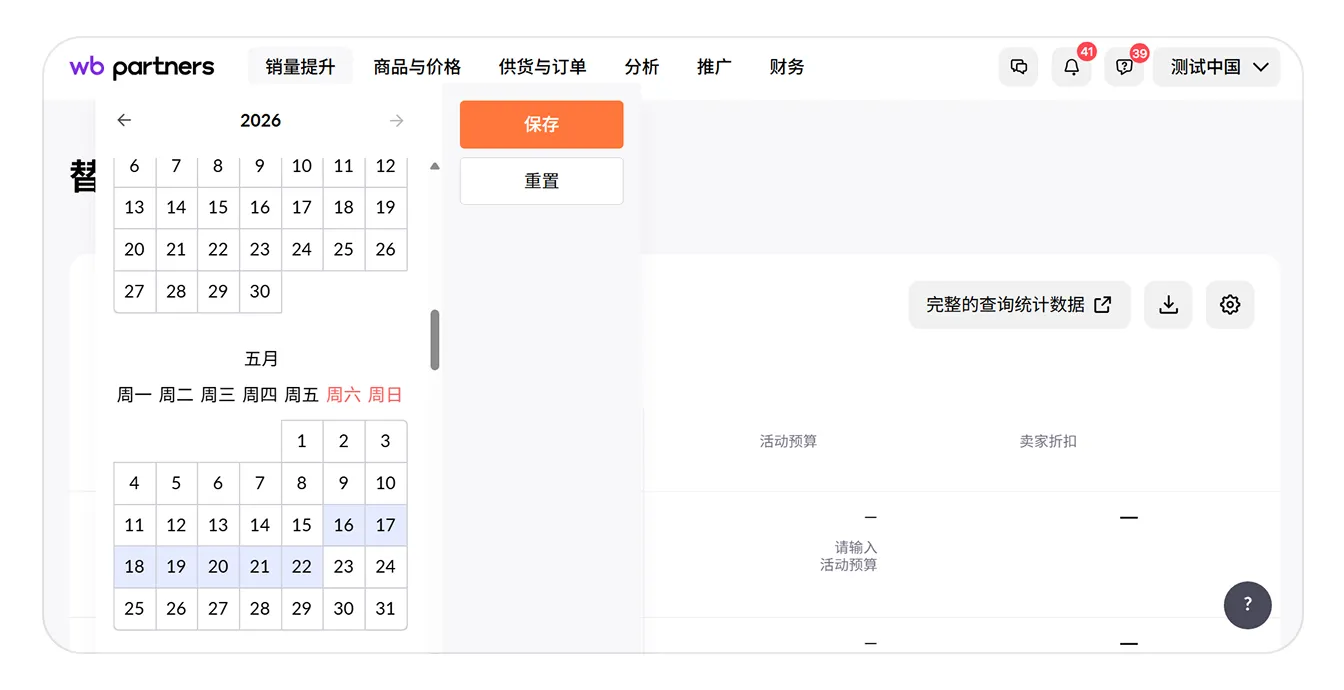Select May 4 in calendar

tap(135, 483)
